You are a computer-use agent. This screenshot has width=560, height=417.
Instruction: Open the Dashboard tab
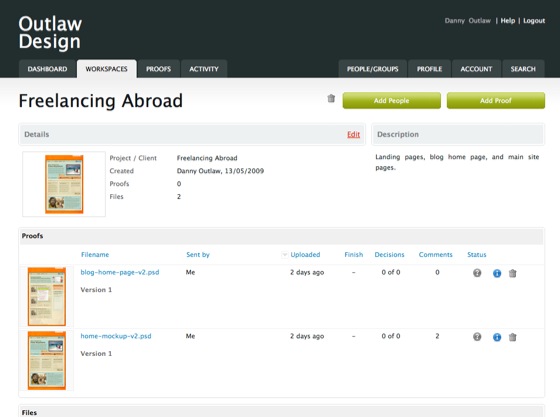click(x=47, y=69)
